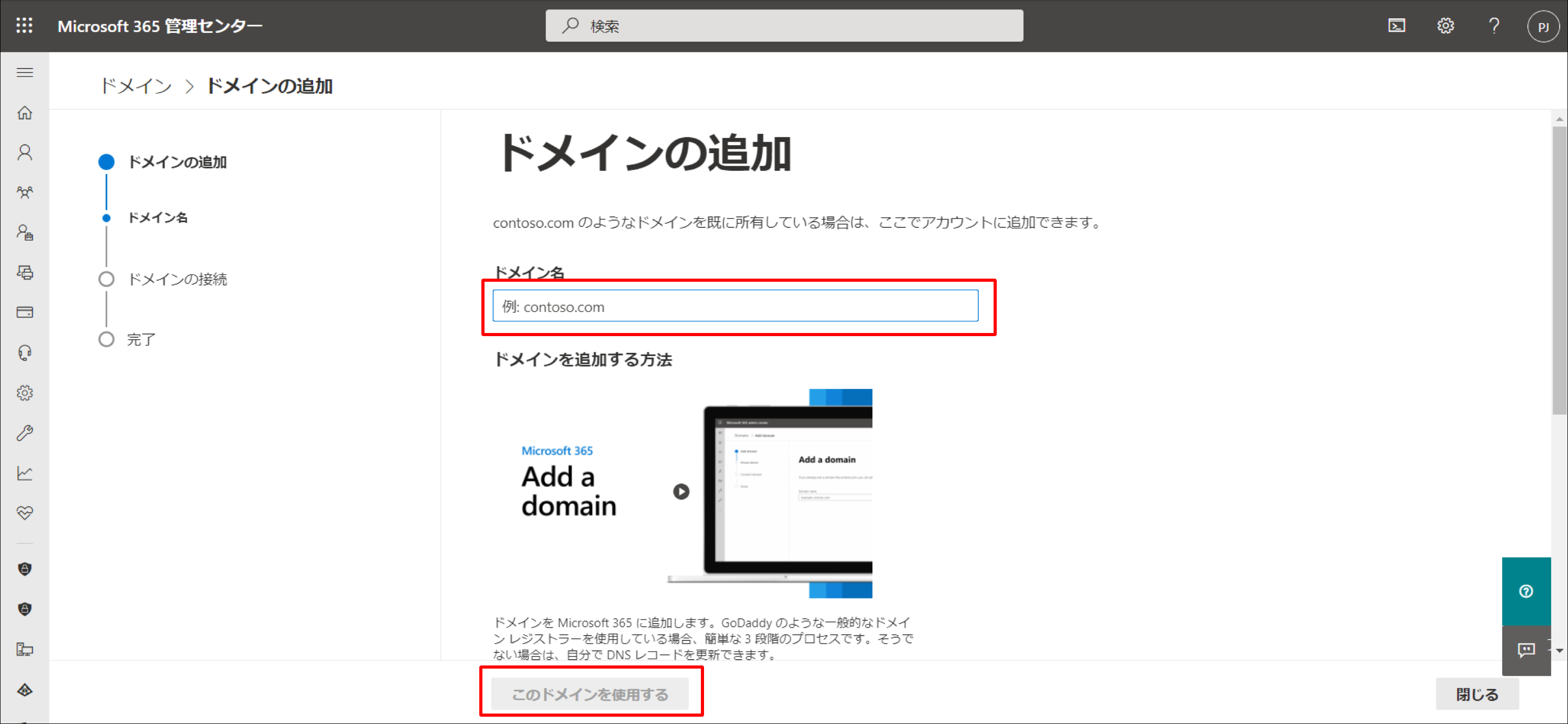
Task: Click the 閉じる button
Action: 1477,694
